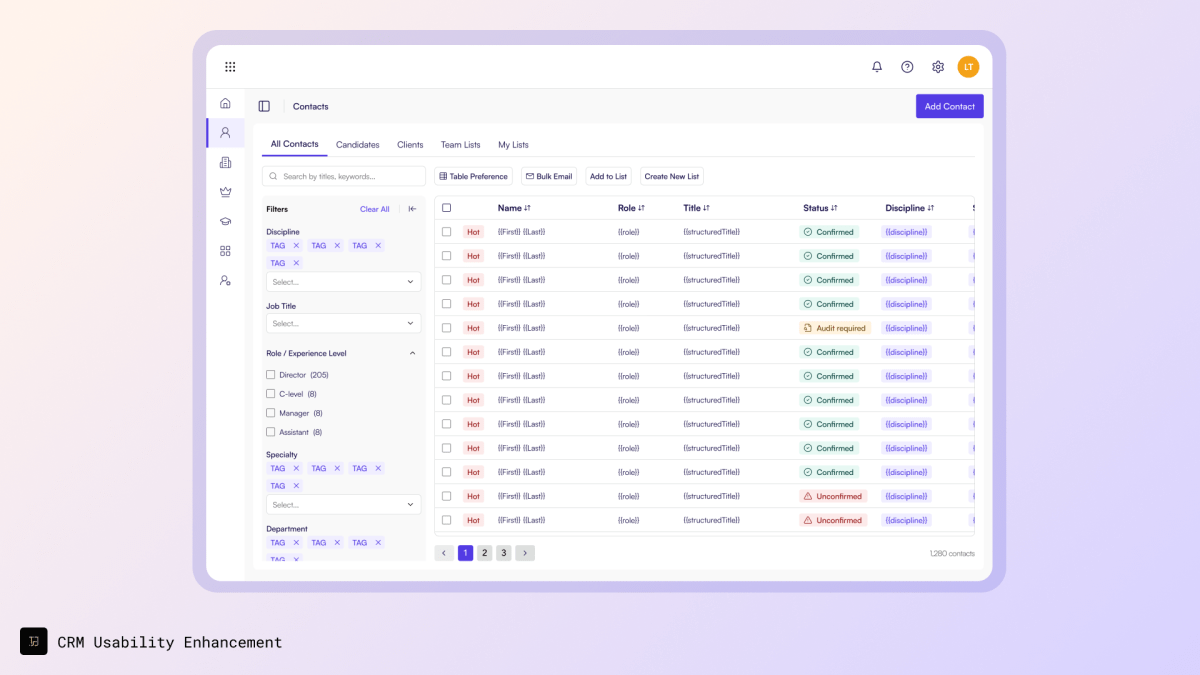Check the Director (205) filter checkbox
Screen dimensions: 1200x675
271,374
